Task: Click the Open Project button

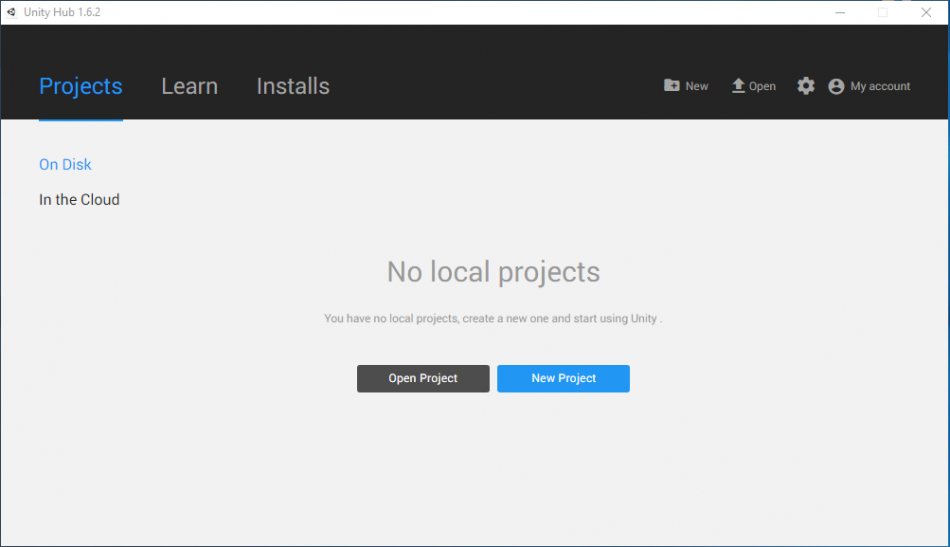Action: click(423, 378)
